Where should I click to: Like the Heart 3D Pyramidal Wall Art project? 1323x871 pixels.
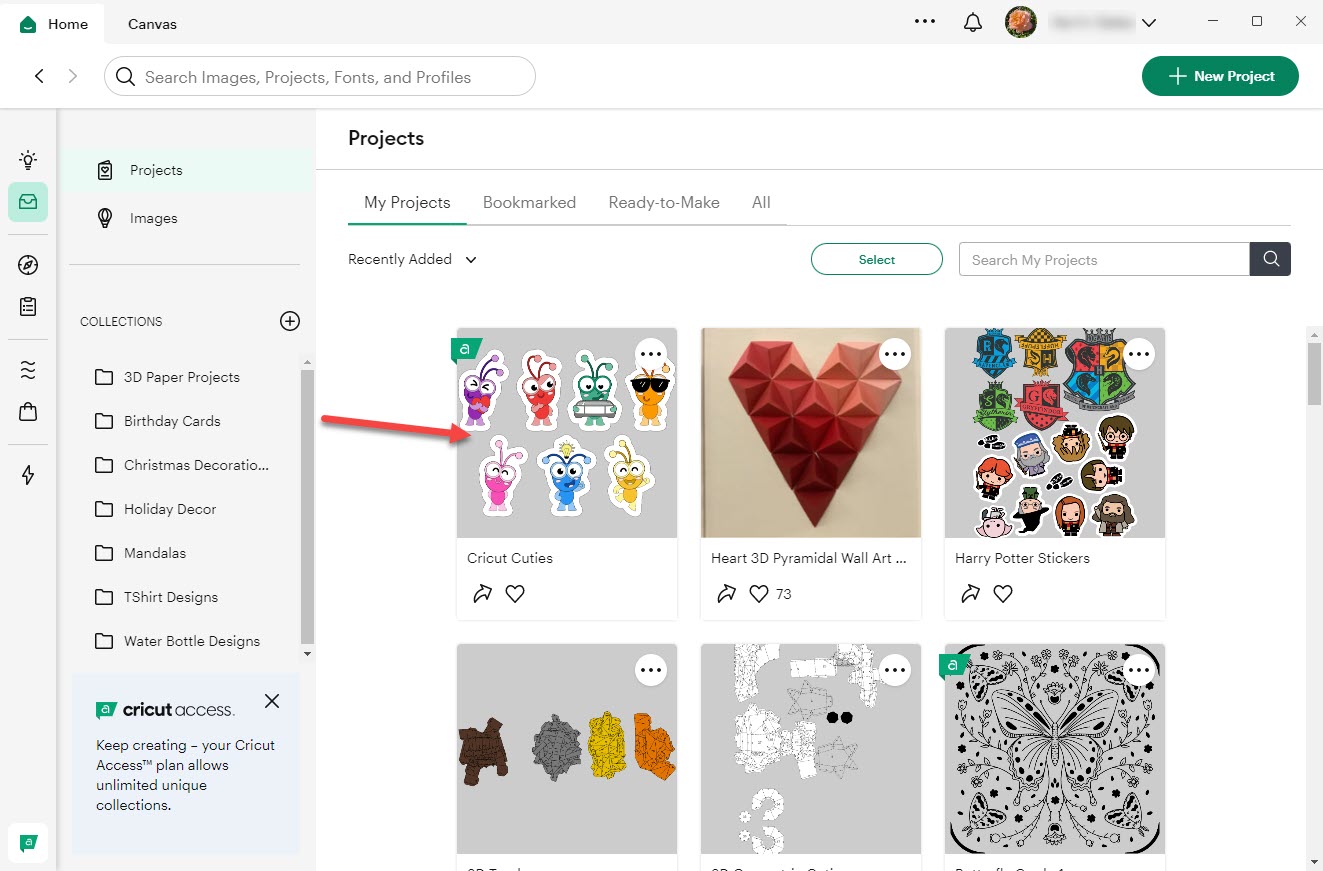759,594
